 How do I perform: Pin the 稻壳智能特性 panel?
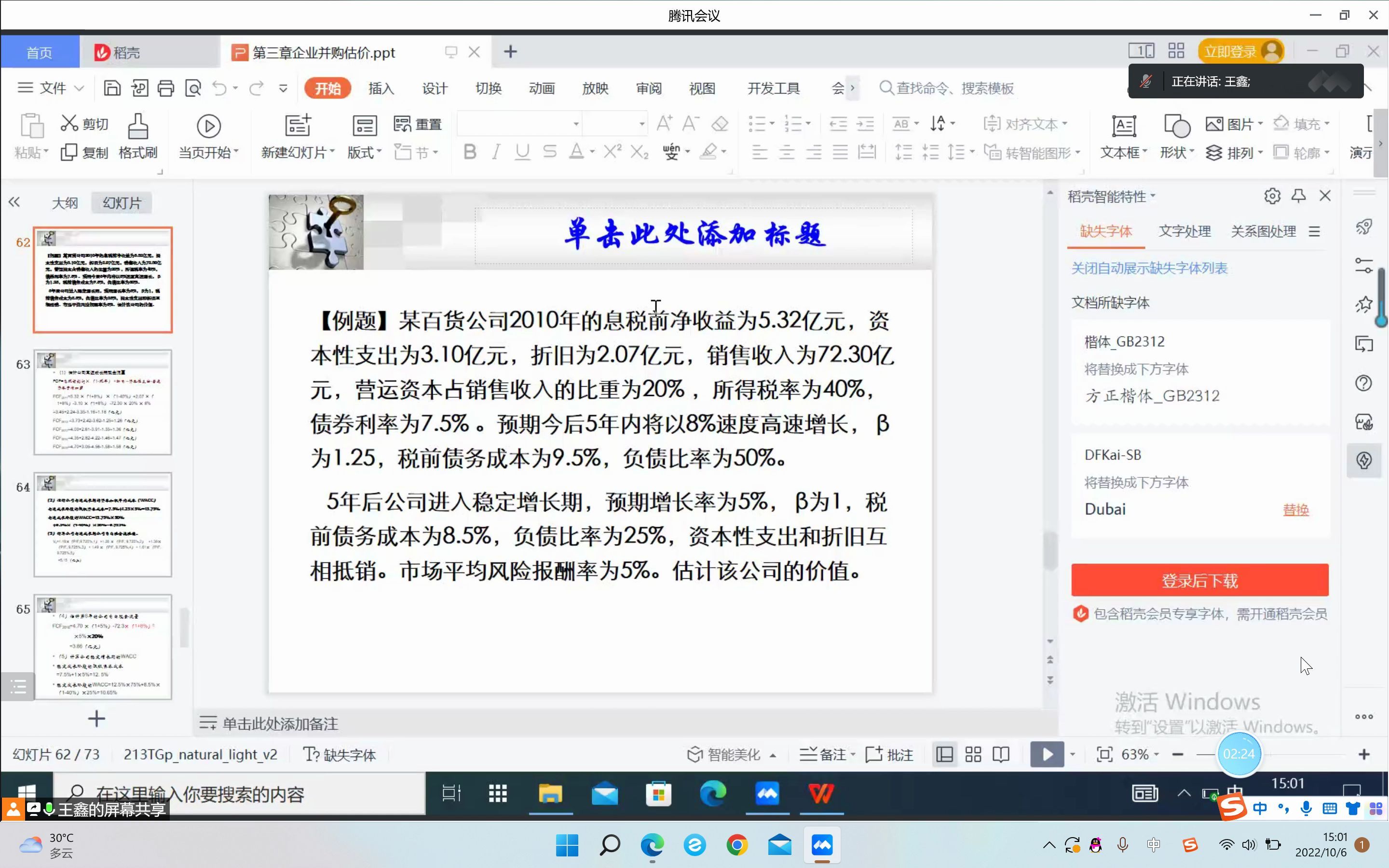(1298, 196)
